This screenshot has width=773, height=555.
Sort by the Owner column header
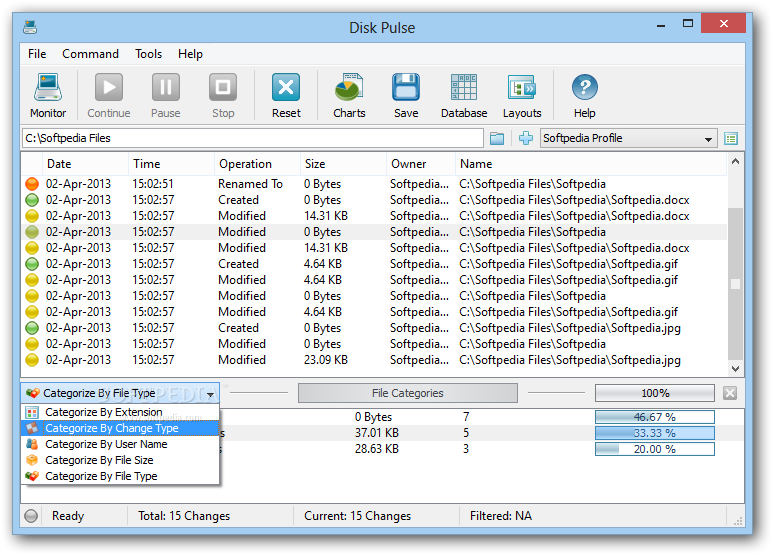coord(421,164)
